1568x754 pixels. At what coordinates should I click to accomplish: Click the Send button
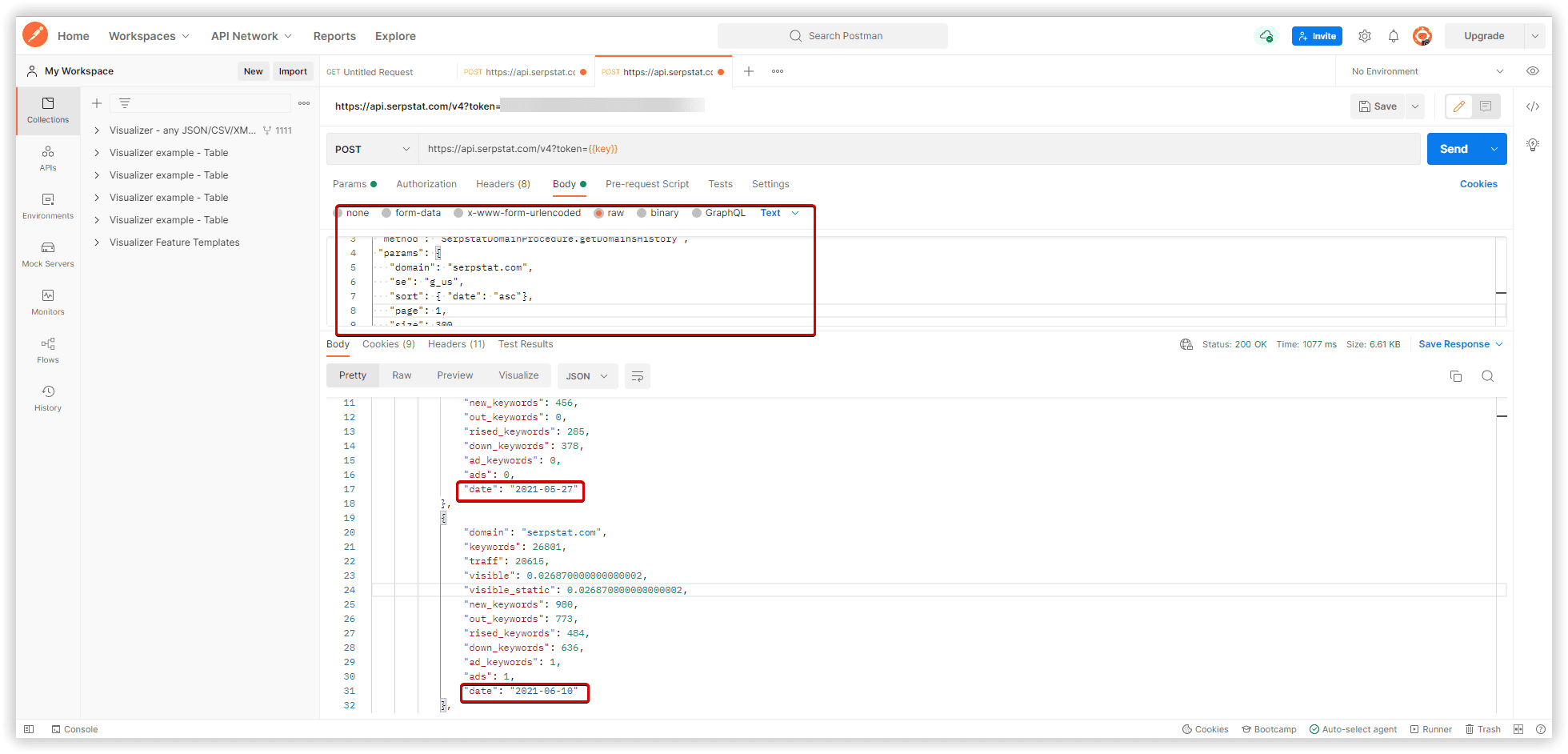coord(1454,149)
